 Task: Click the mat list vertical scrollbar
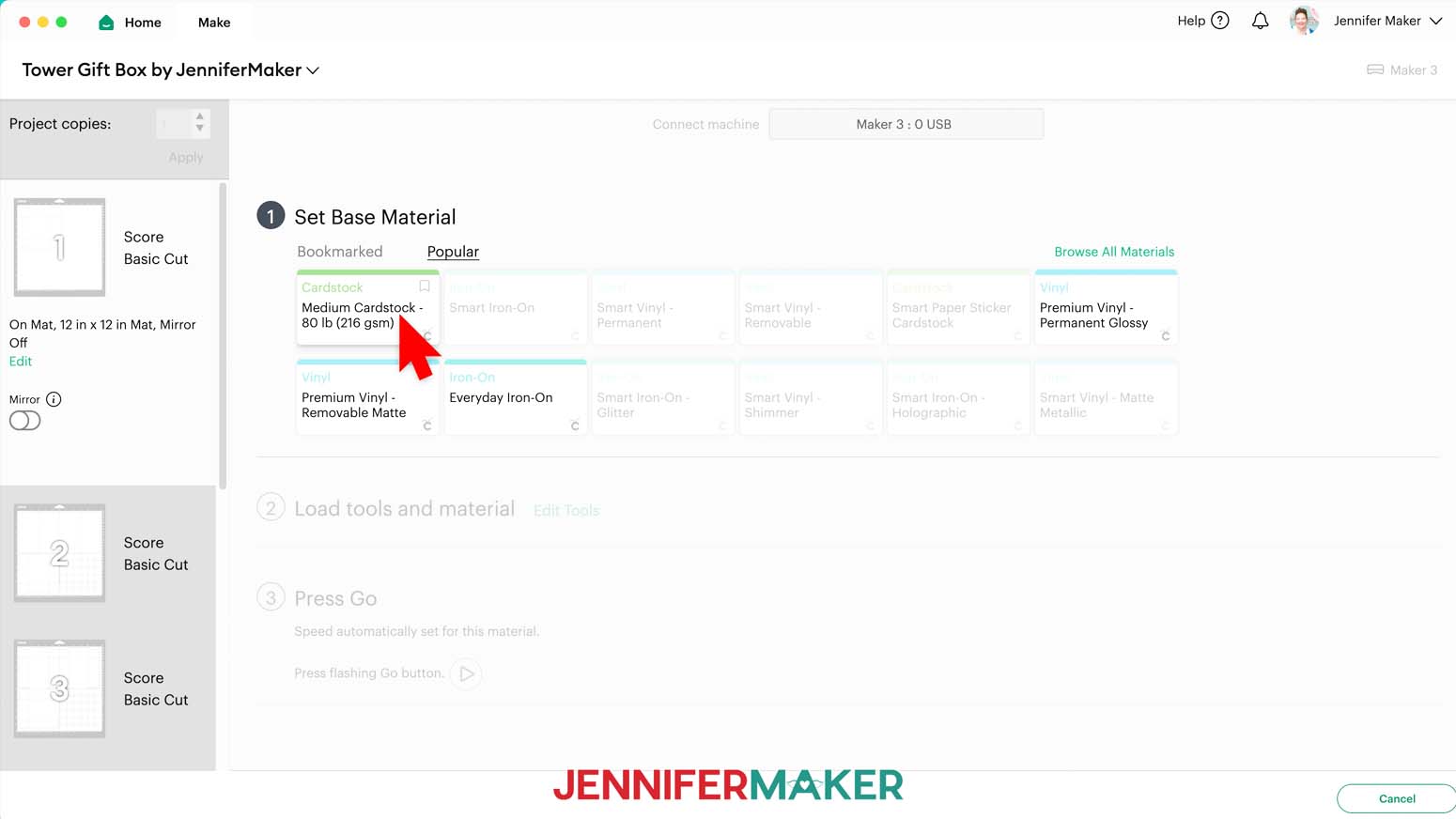[x=223, y=335]
